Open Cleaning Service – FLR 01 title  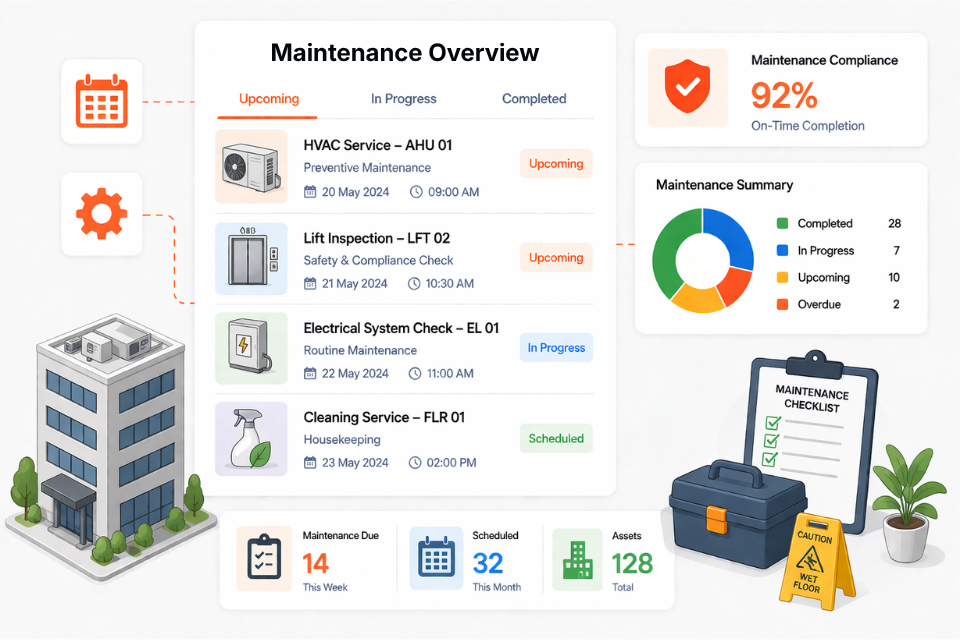pyautogui.click(x=384, y=417)
